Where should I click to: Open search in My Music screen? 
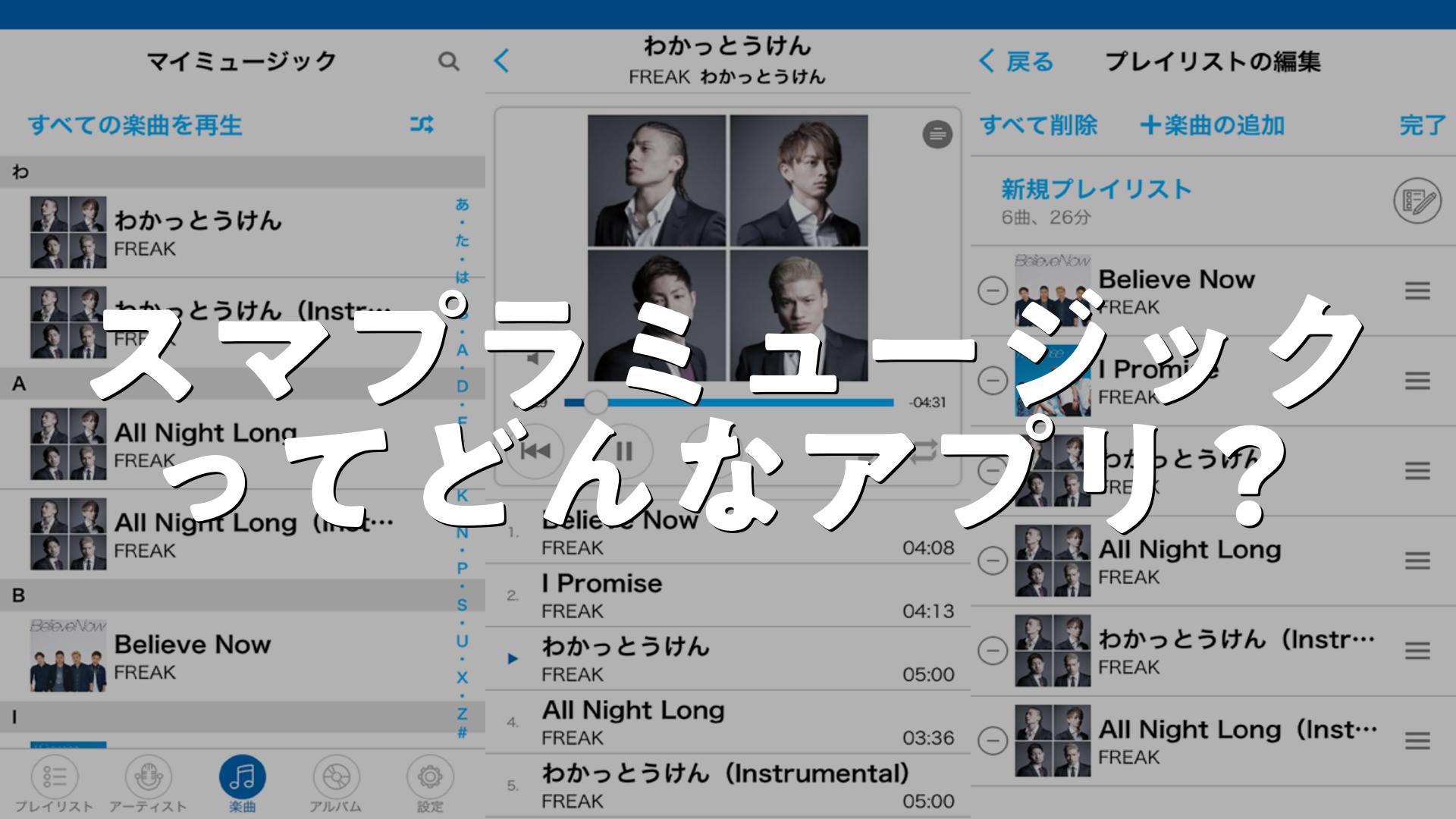(449, 61)
